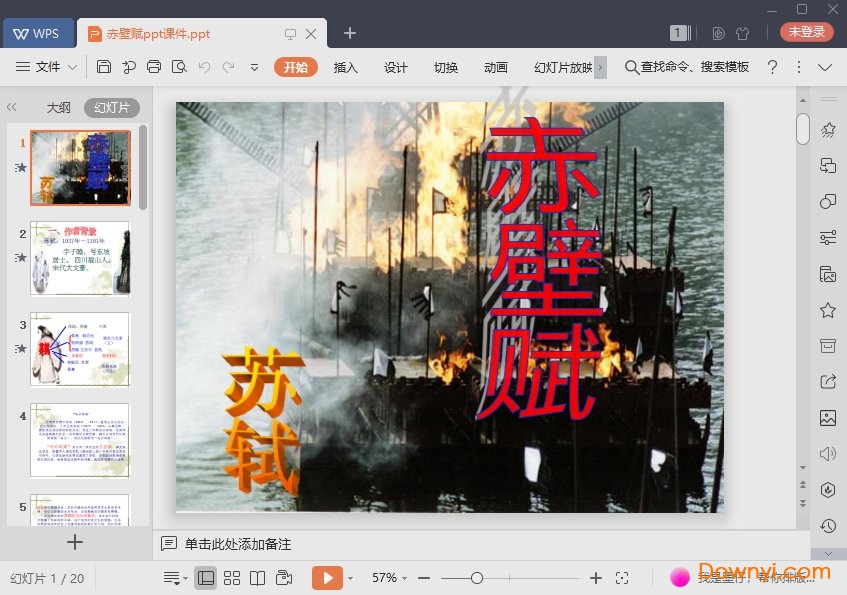Screen dimensions: 847x595
Task: Switch to the 幻灯片 (Slides) panel
Action: (110, 107)
